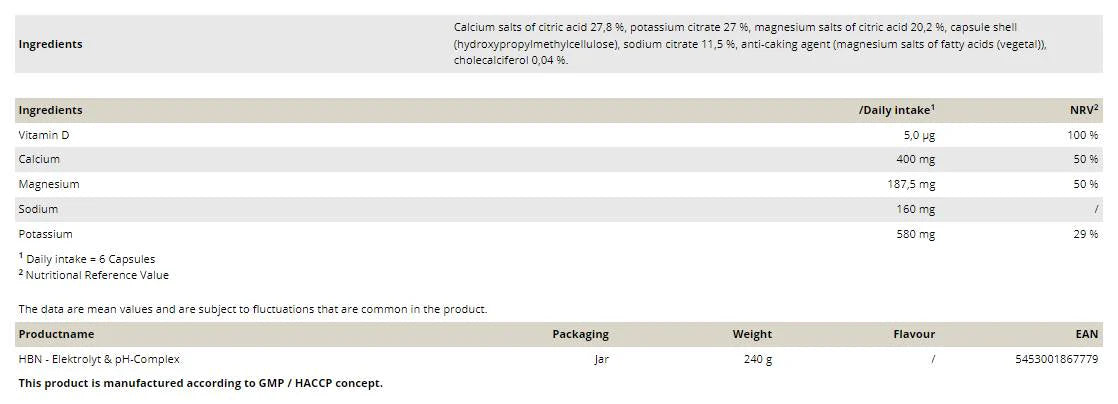Click the Productname column header
The image size is (1118, 404).
[56, 334]
